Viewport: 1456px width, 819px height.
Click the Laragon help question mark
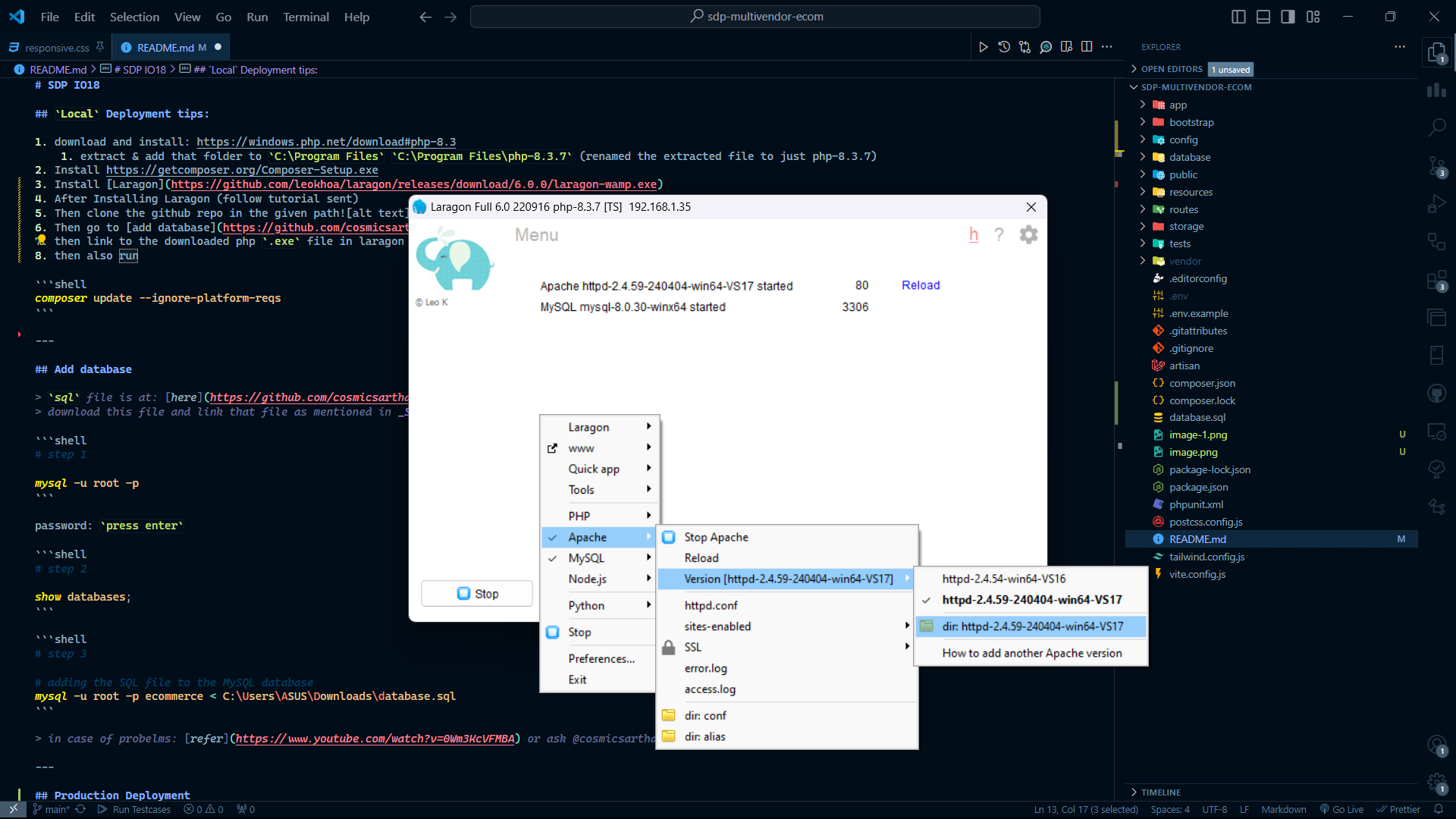click(x=999, y=235)
